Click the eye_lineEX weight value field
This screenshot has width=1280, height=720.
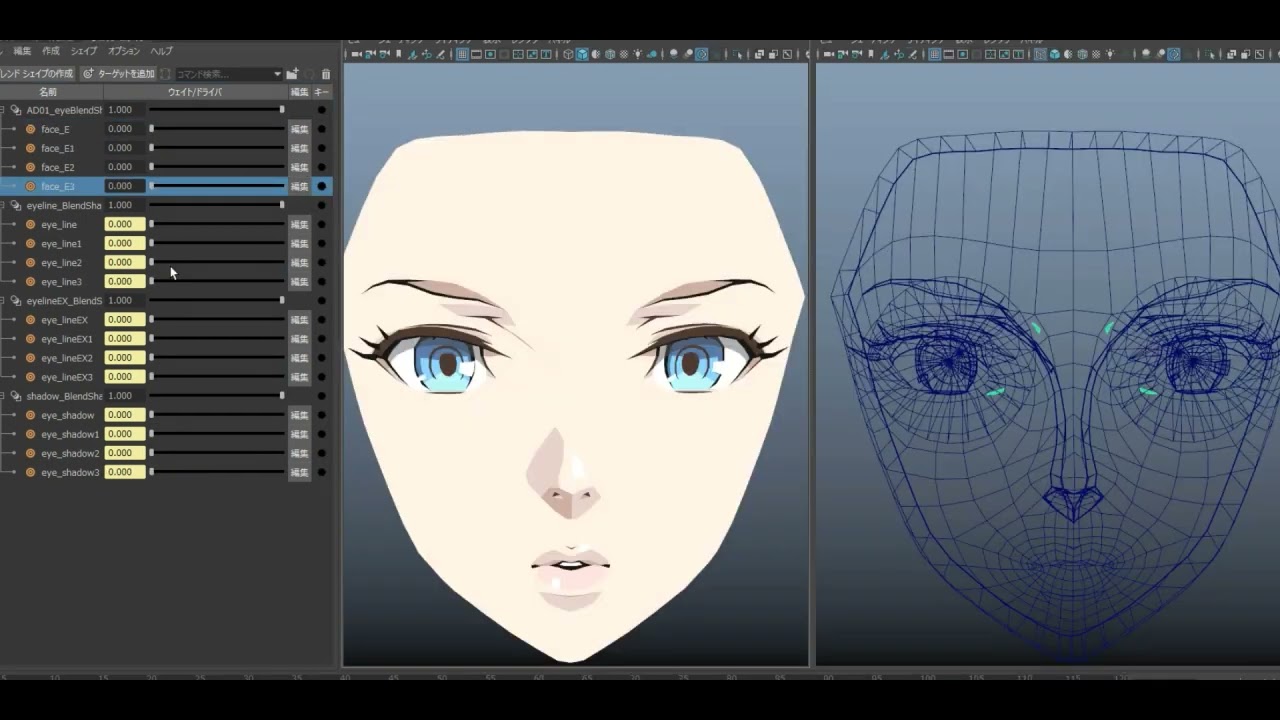tap(125, 320)
